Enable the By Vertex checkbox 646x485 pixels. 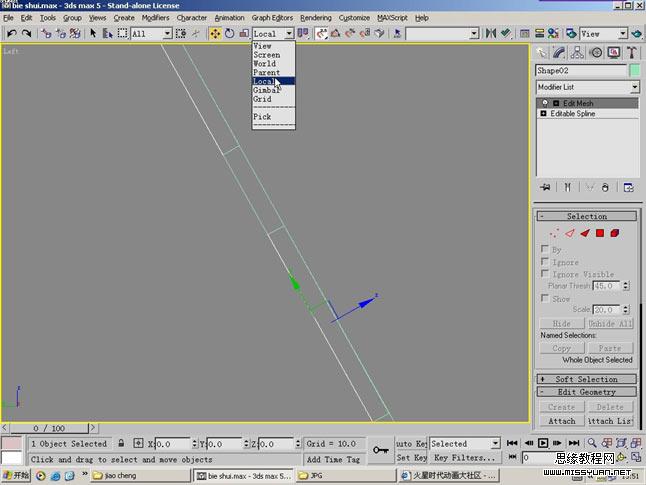tap(545, 249)
